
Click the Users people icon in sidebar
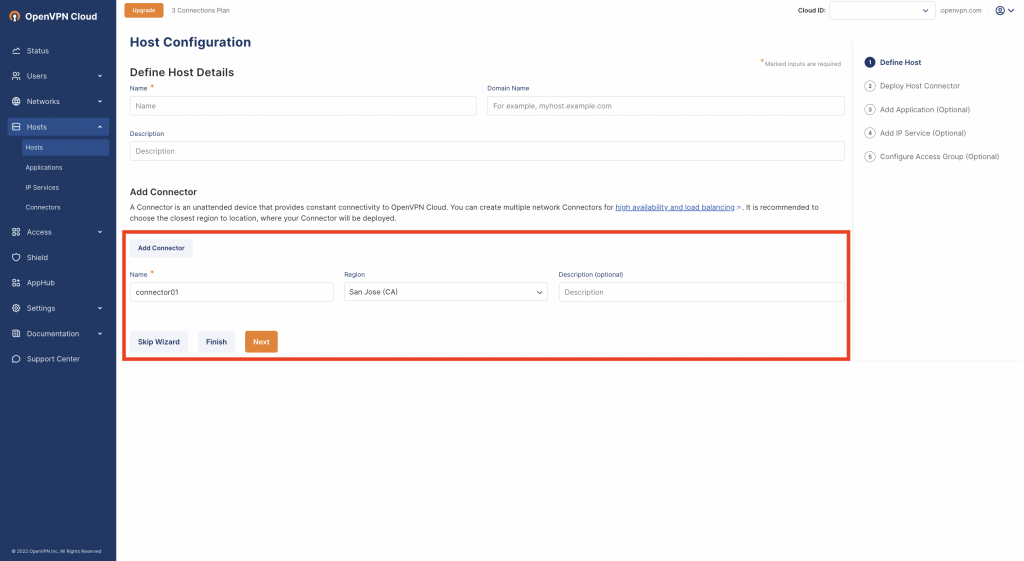(x=16, y=76)
